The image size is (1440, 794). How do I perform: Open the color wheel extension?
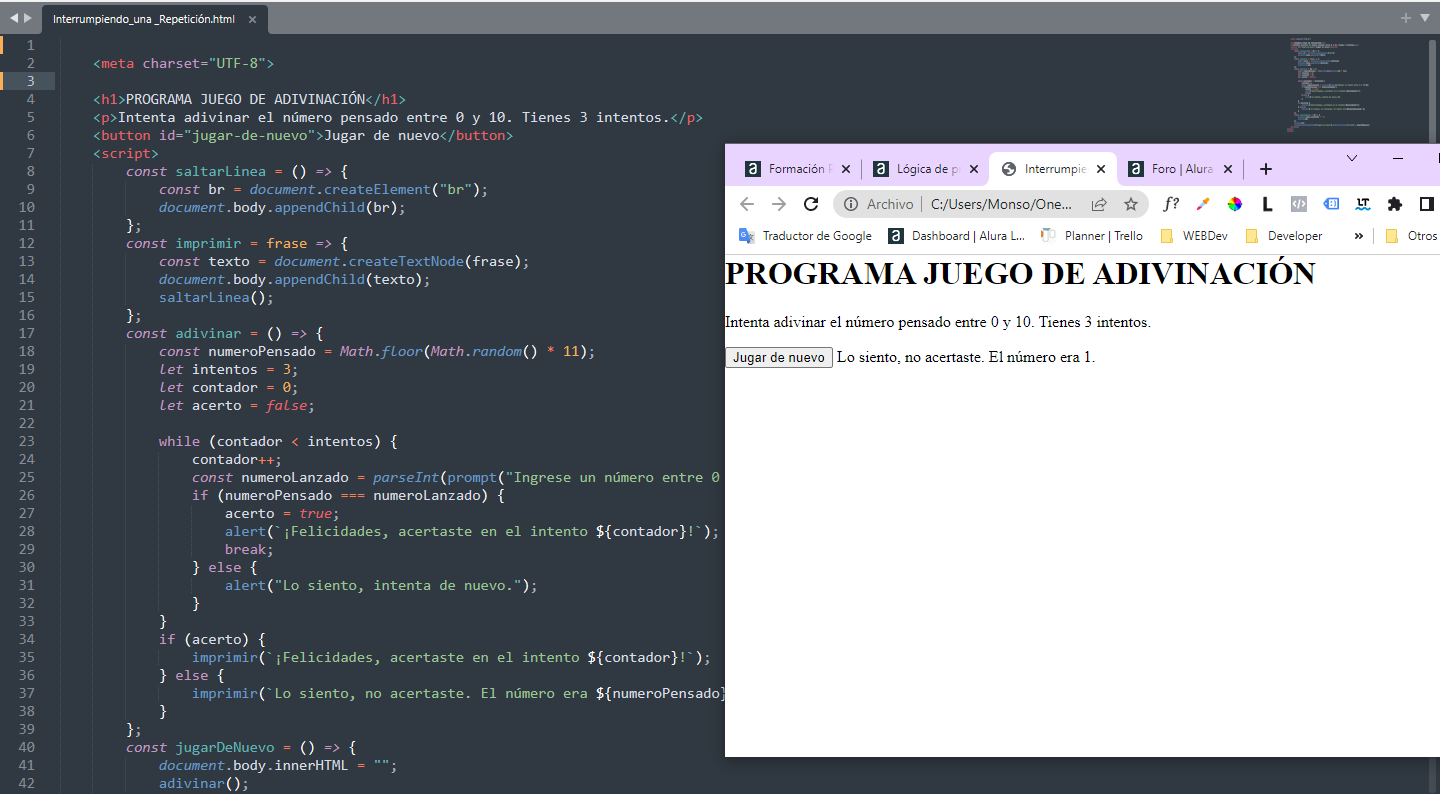1235,204
